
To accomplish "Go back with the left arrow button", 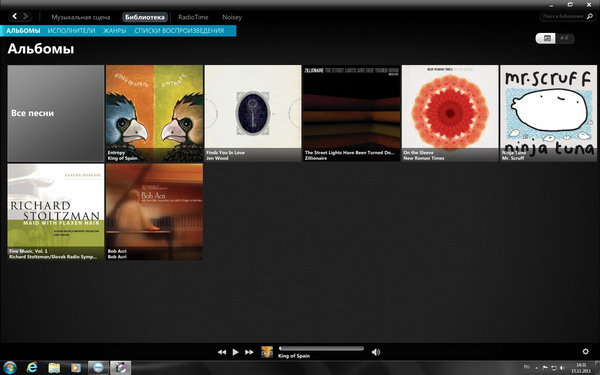I will (15, 16).
